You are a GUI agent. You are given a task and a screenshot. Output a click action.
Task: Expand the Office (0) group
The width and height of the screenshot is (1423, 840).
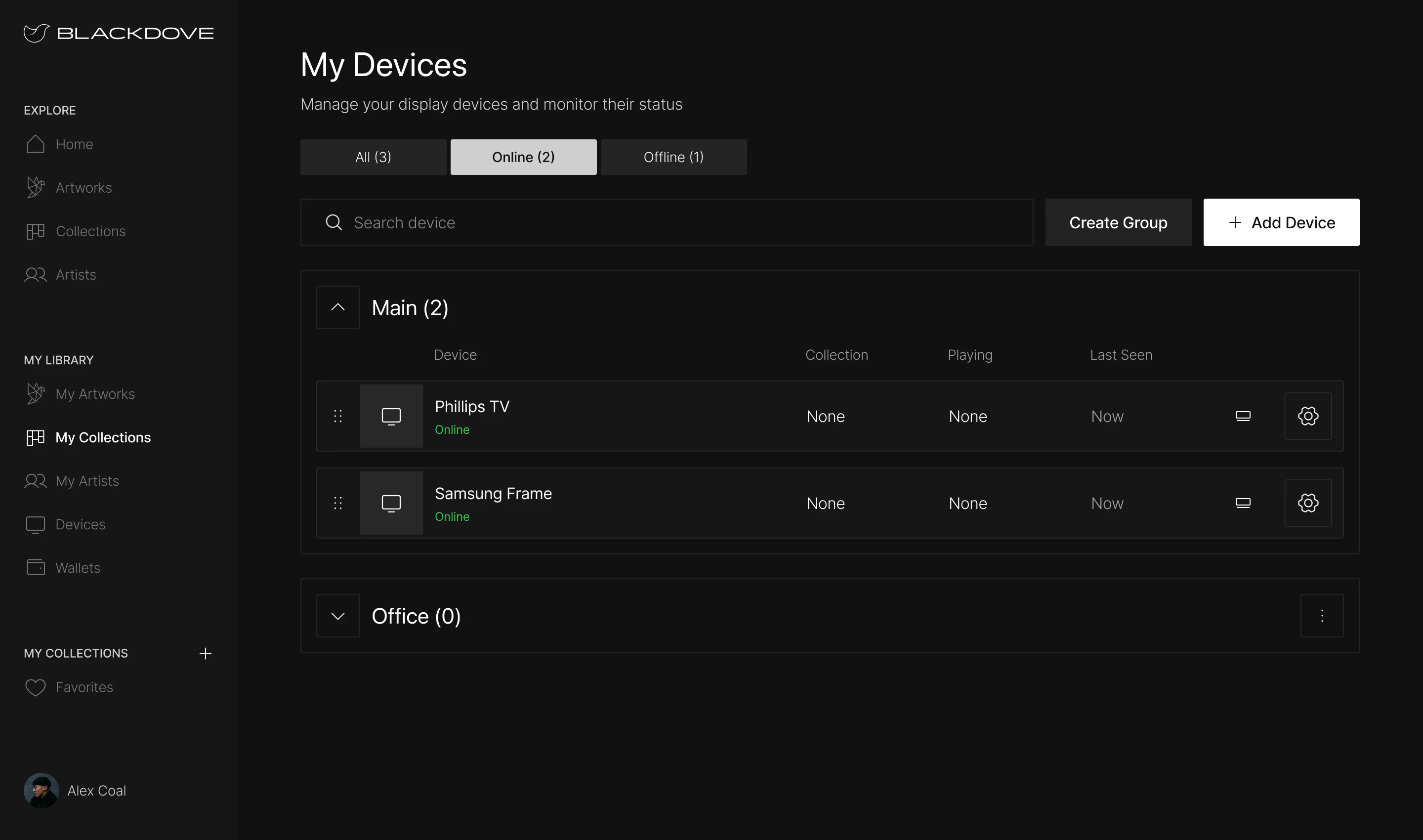coord(338,616)
